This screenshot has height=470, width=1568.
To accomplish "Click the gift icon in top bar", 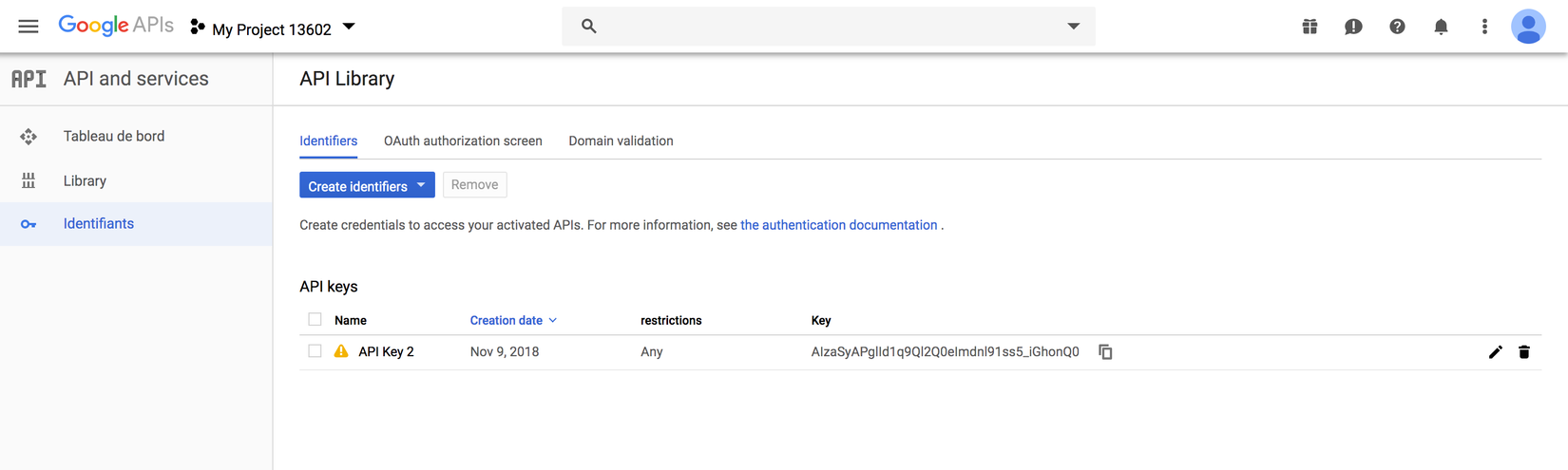I will coord(1310,27).
